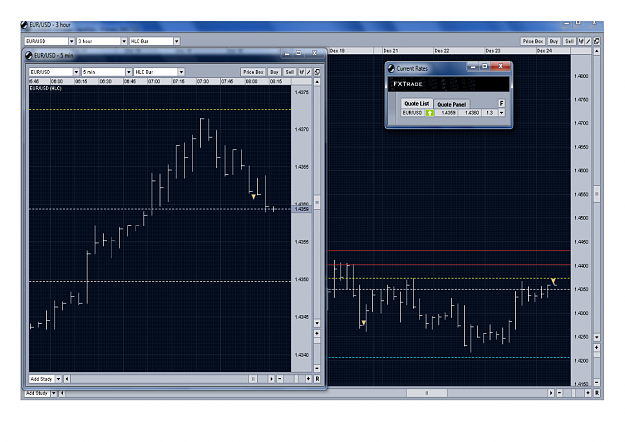625x442 pixels.
Task: Open HLC Bar chart type dropdown in 5 min window
Action: (159, 72)
